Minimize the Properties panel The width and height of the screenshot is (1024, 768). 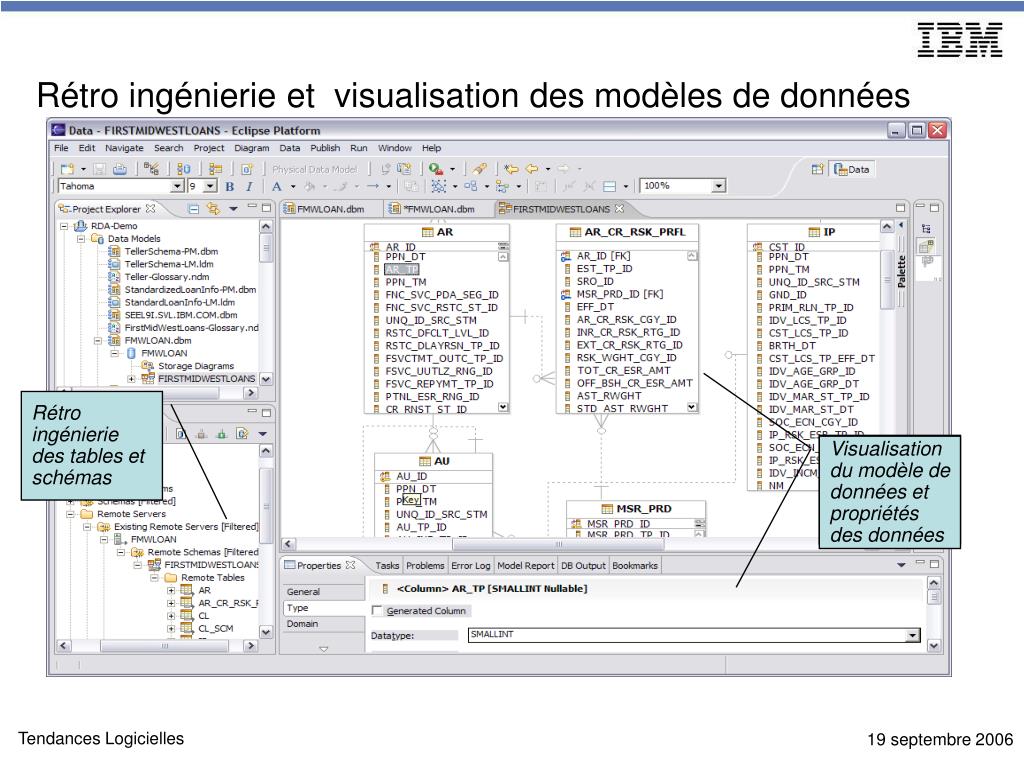pyautogui.click(x=921, y=563)
